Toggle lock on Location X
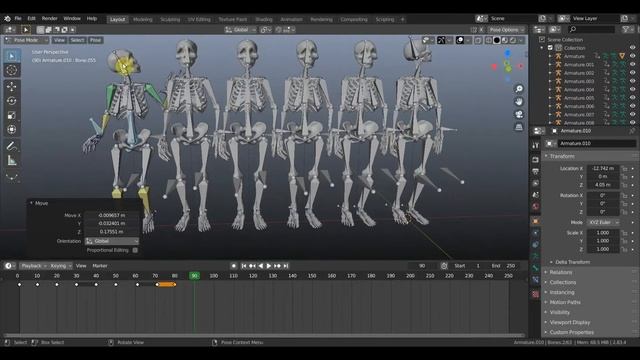Screen dimensions: 640x360 (624, 168)
